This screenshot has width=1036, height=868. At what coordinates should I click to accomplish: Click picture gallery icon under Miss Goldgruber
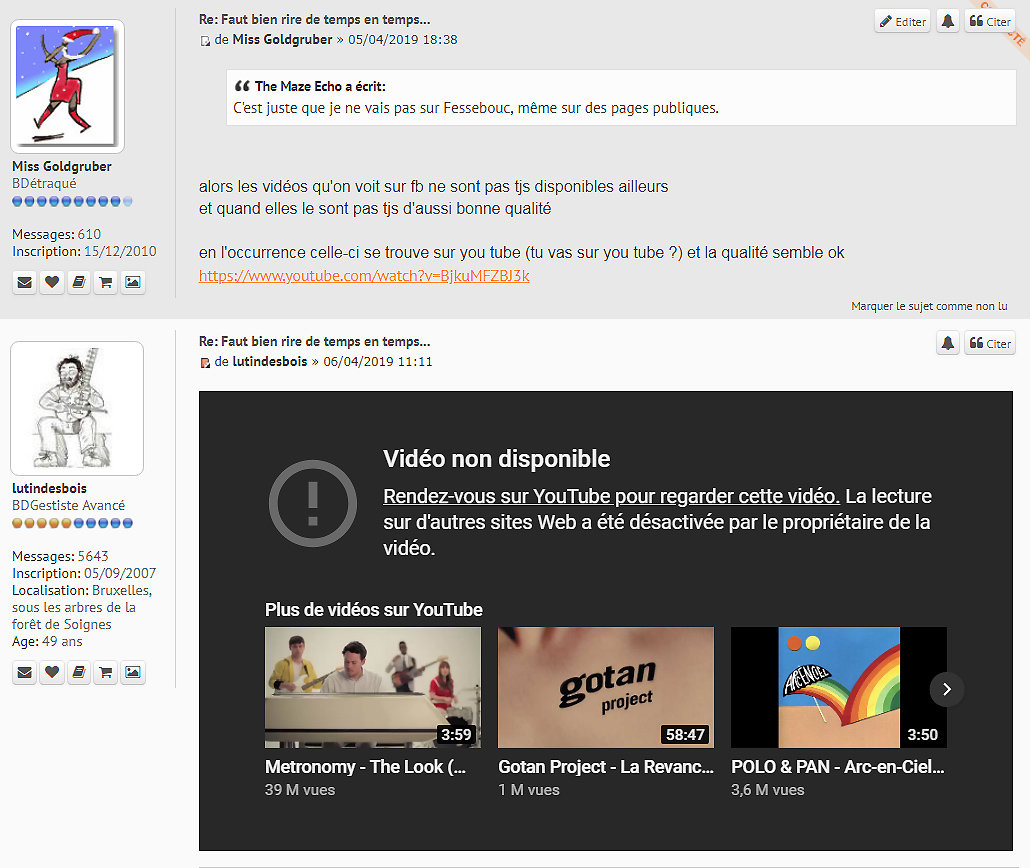(133, 283)
